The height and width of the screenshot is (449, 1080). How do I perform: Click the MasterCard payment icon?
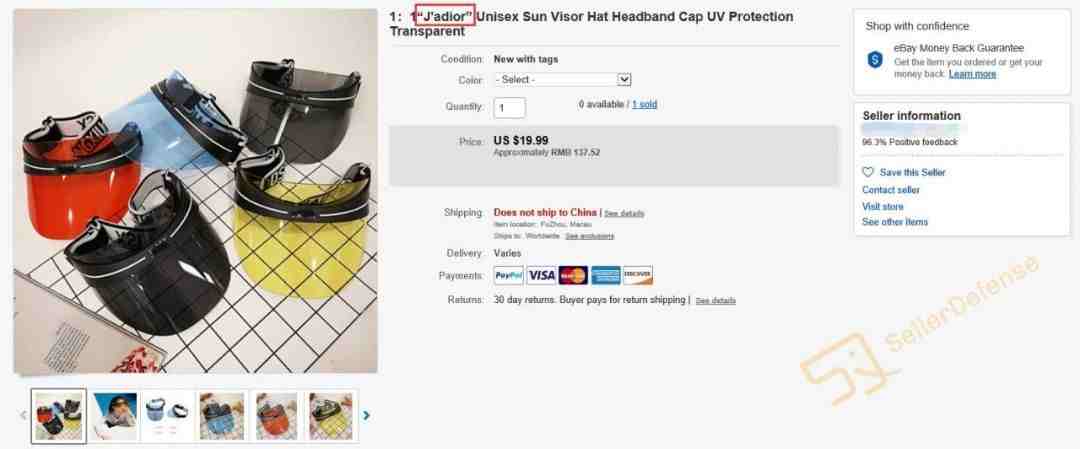(x=573, y=275)
